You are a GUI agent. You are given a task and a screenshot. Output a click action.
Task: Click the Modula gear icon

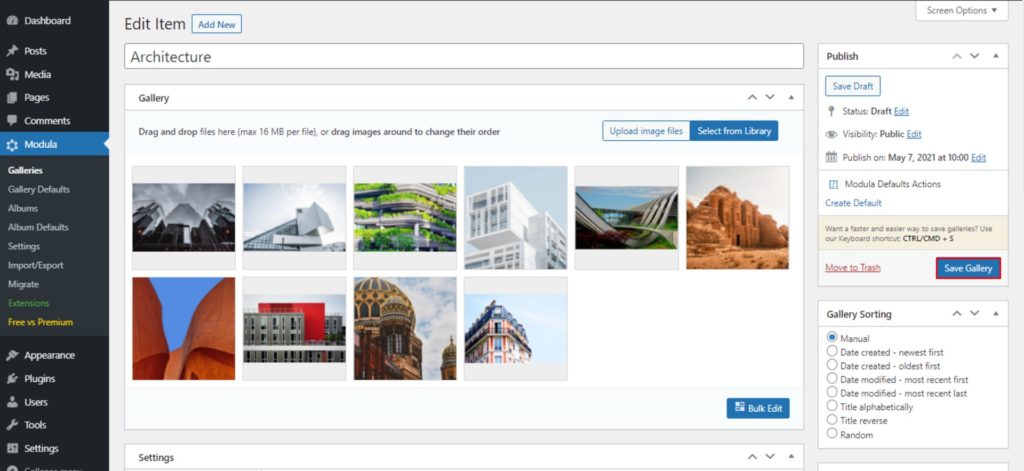[12, 144]
